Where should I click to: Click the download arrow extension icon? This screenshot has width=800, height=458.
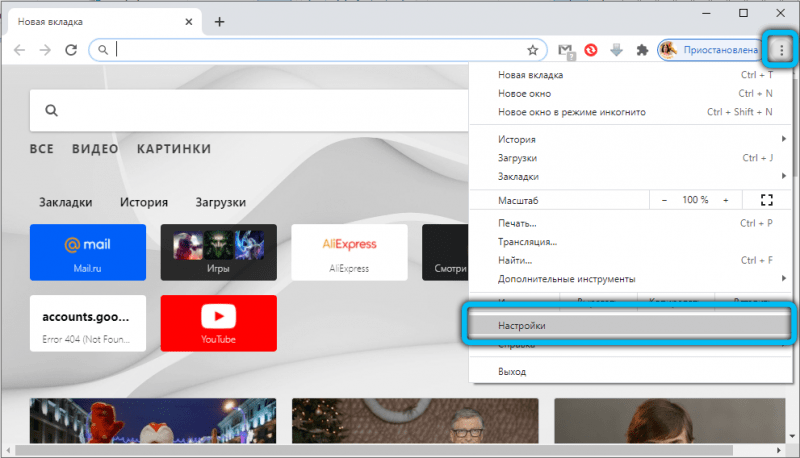[616, 50]
